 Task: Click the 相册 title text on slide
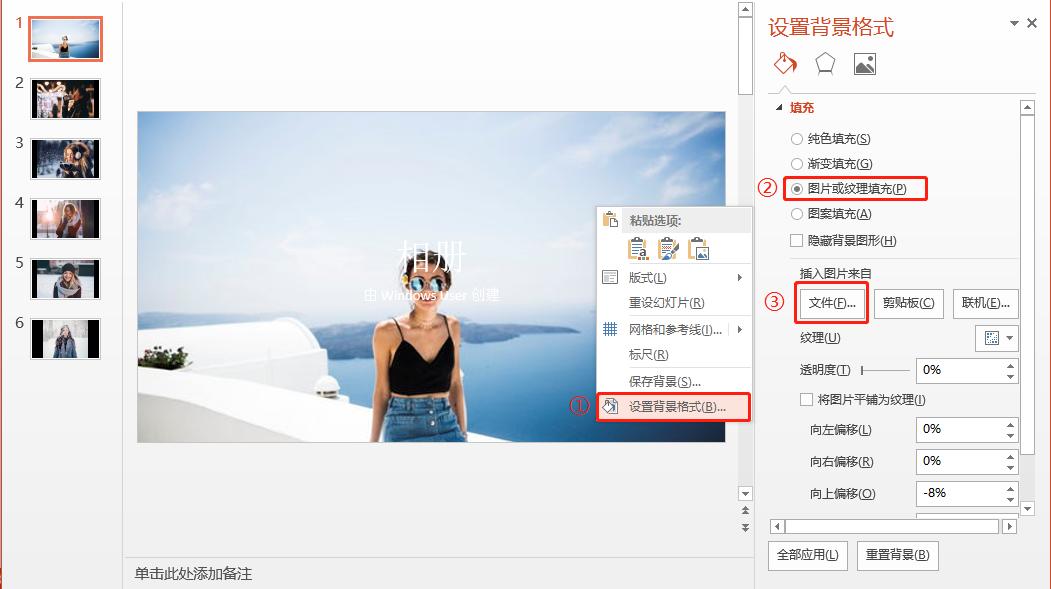pyautogui.click(x=430, y=256)
